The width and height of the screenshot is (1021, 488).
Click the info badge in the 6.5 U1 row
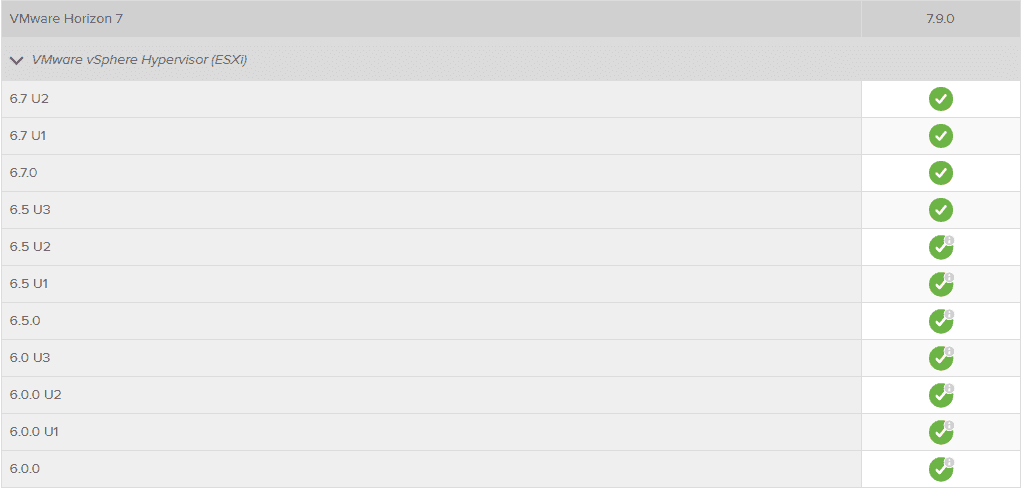(x=949, y=277)
